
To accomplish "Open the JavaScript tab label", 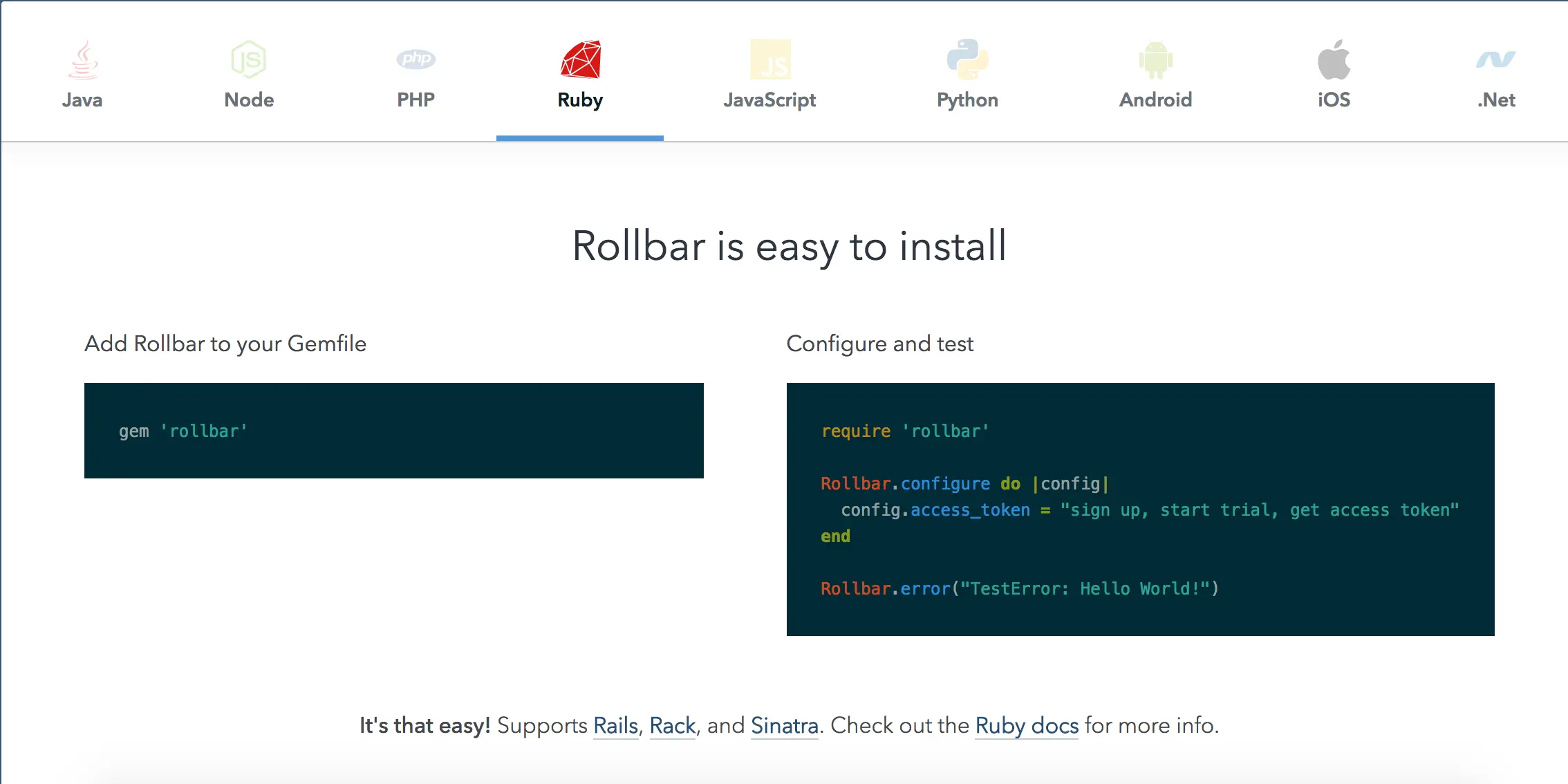I will 769,100.
